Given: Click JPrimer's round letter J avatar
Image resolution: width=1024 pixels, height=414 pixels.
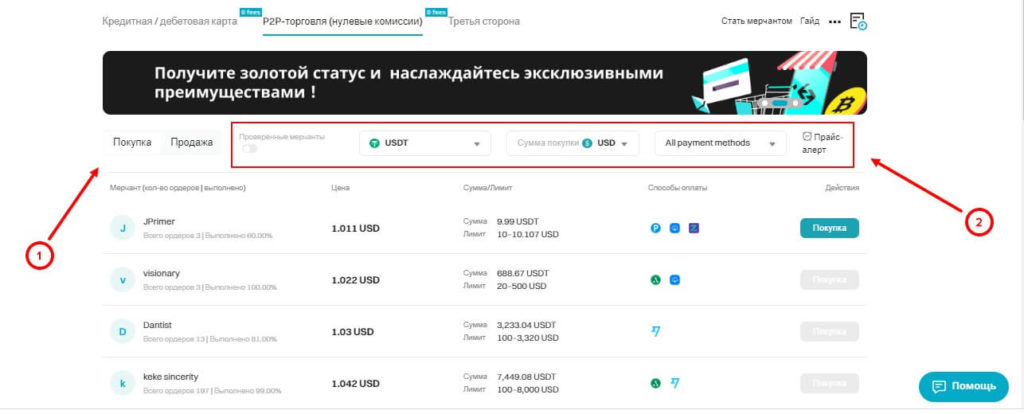Looking at the screenshot, I should 122,229.
